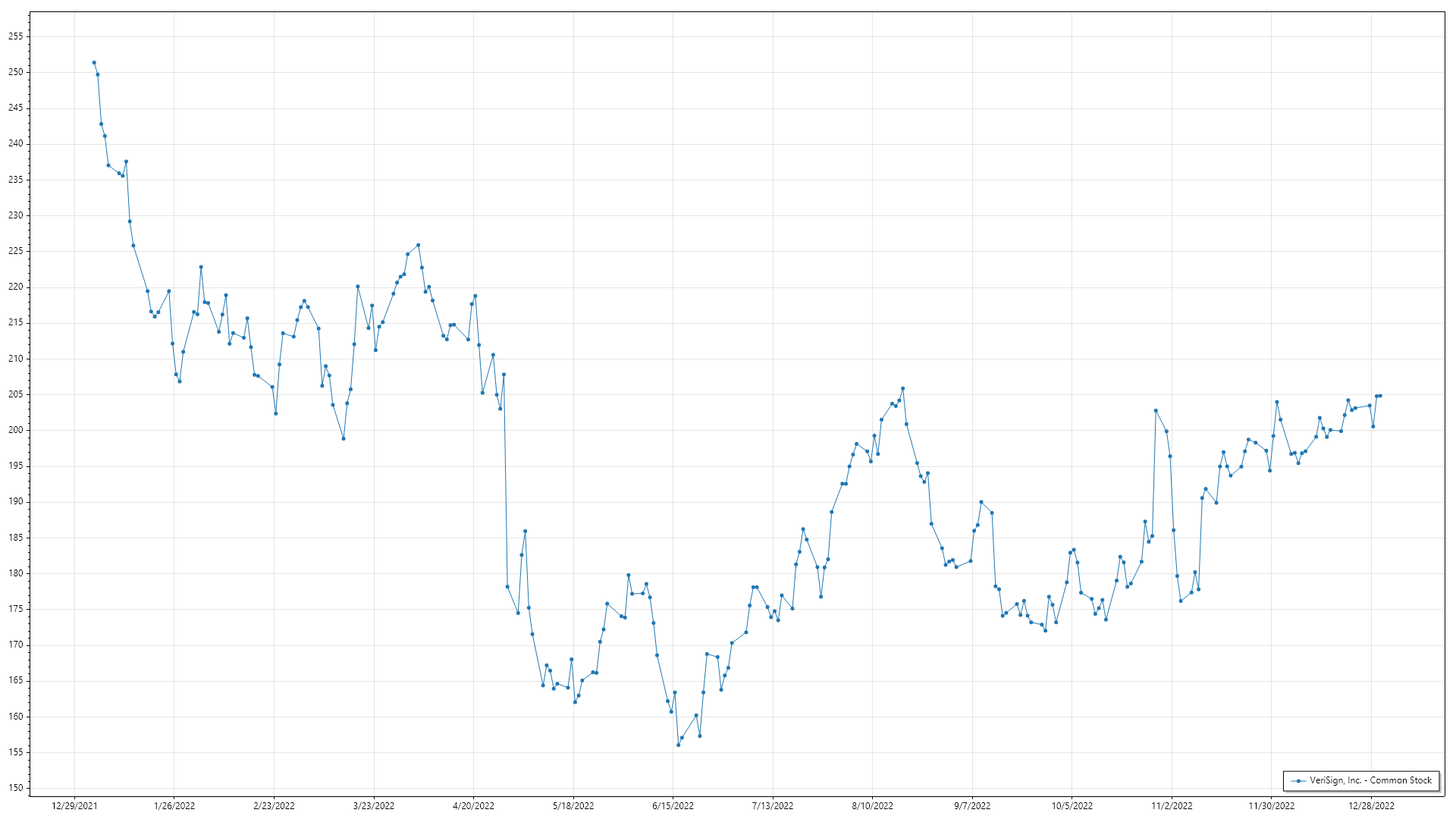Screen dimensions: 1456x819
Task: Select the 12/29/2021 x-axis date label
Action: coord(74,806)
